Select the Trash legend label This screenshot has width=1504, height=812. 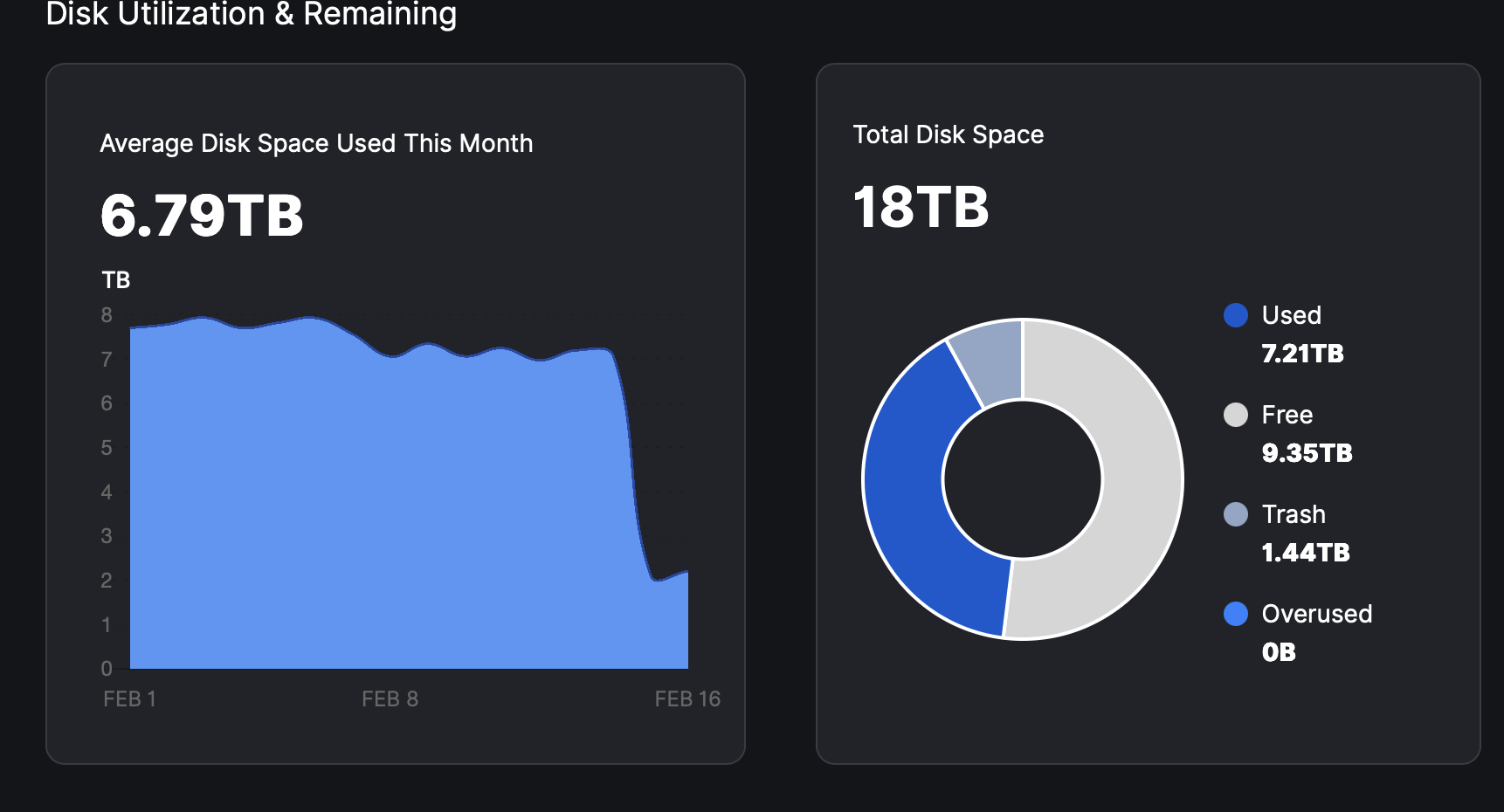coord(1294,514)
